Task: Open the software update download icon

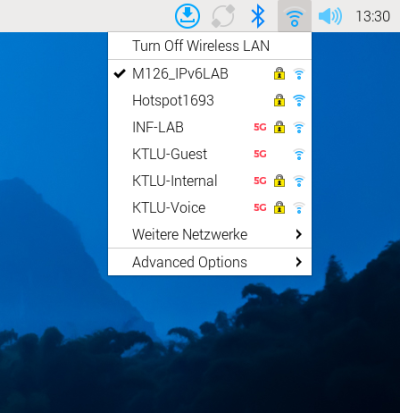Action: (x=187, y=16)
